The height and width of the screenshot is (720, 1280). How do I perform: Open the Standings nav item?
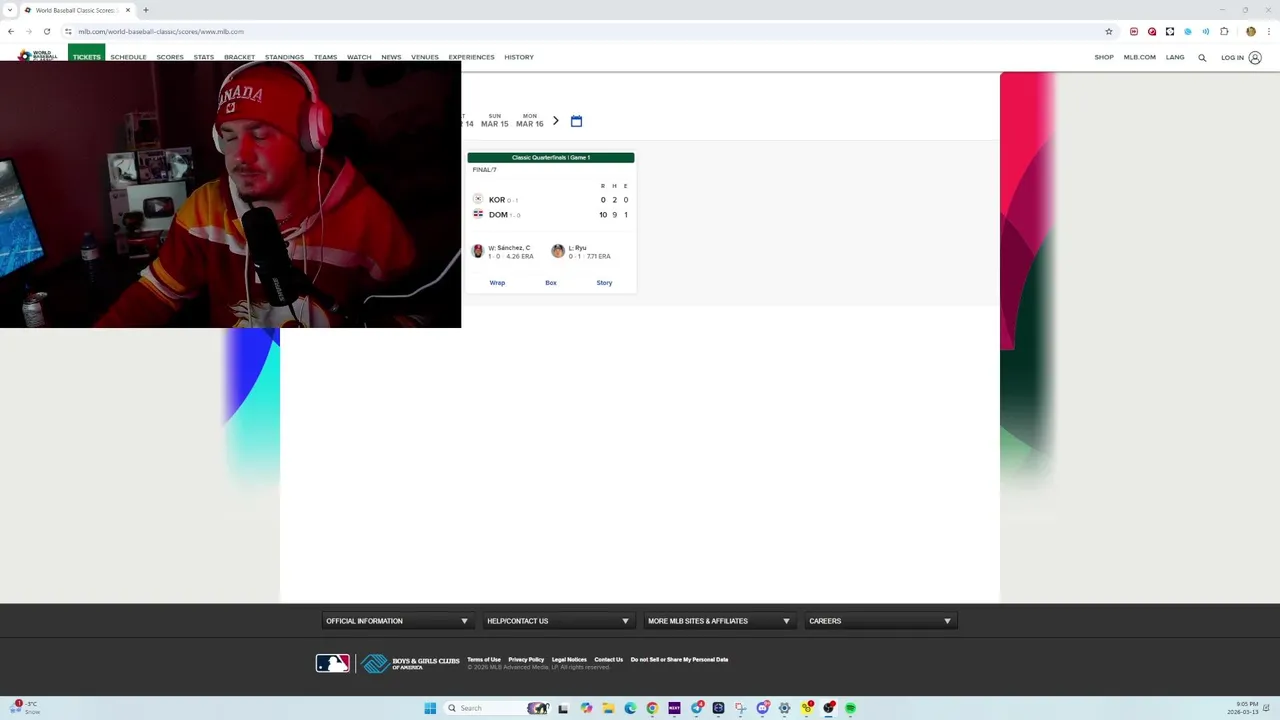[284, 57]
